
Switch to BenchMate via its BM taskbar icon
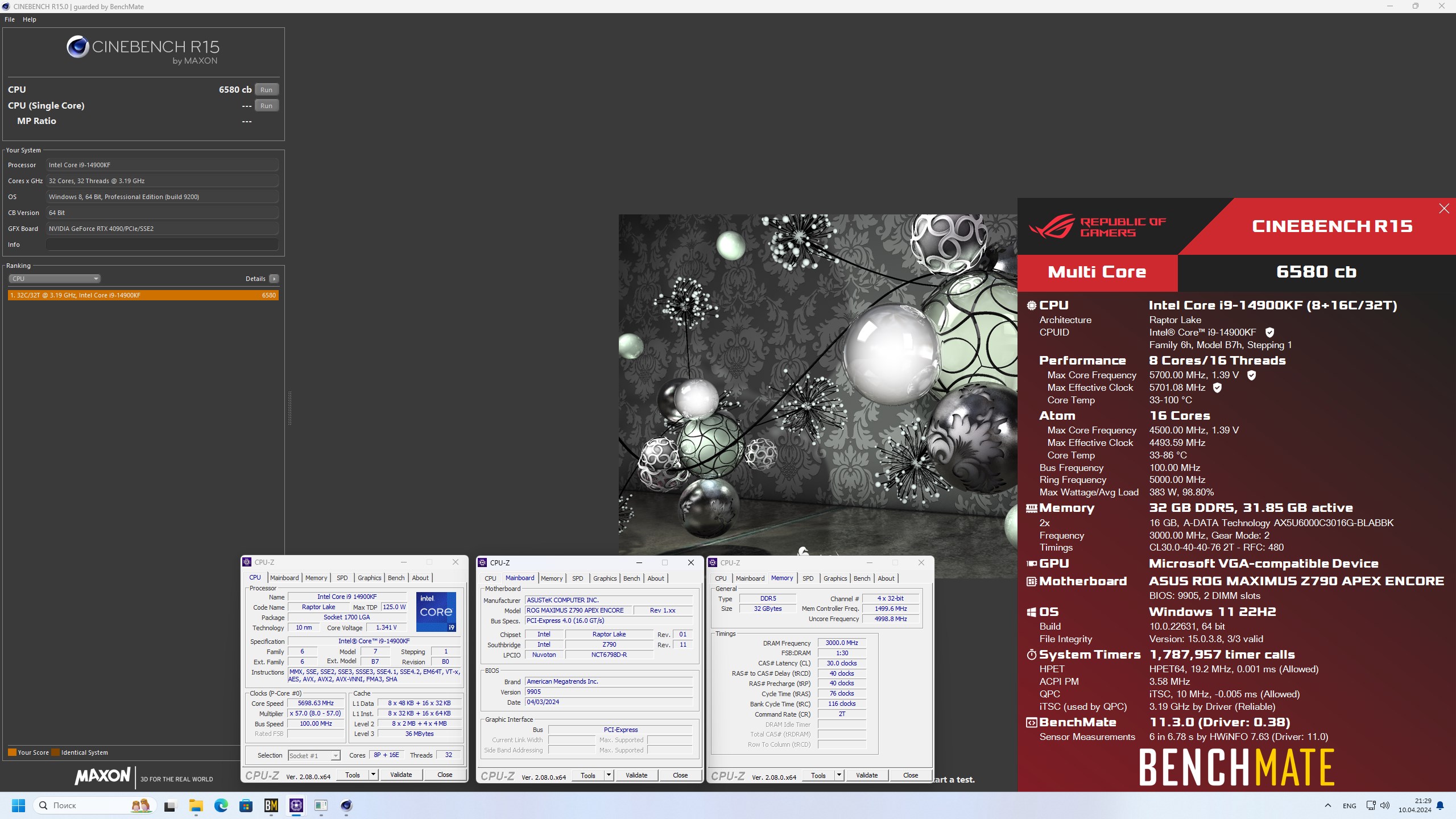click(271, 805)
